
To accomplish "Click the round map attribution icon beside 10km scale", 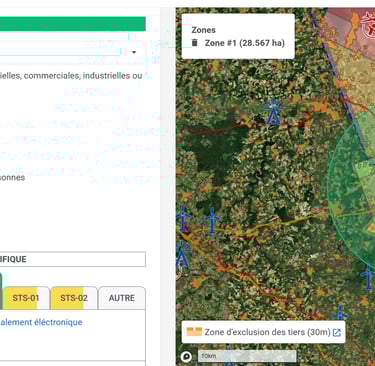I will pyautogui.click(x=186, y=357).
